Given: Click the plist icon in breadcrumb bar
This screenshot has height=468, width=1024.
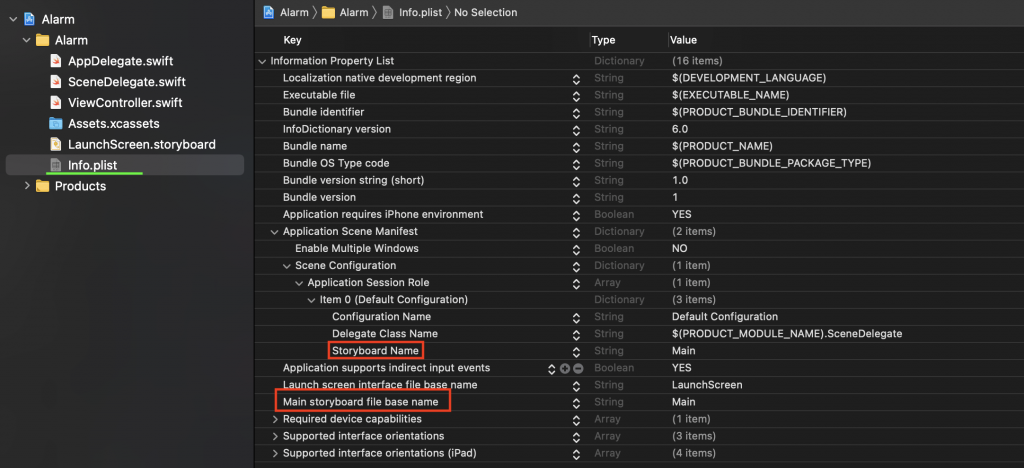Looking at the screenshot, I should tap(388, 12).
